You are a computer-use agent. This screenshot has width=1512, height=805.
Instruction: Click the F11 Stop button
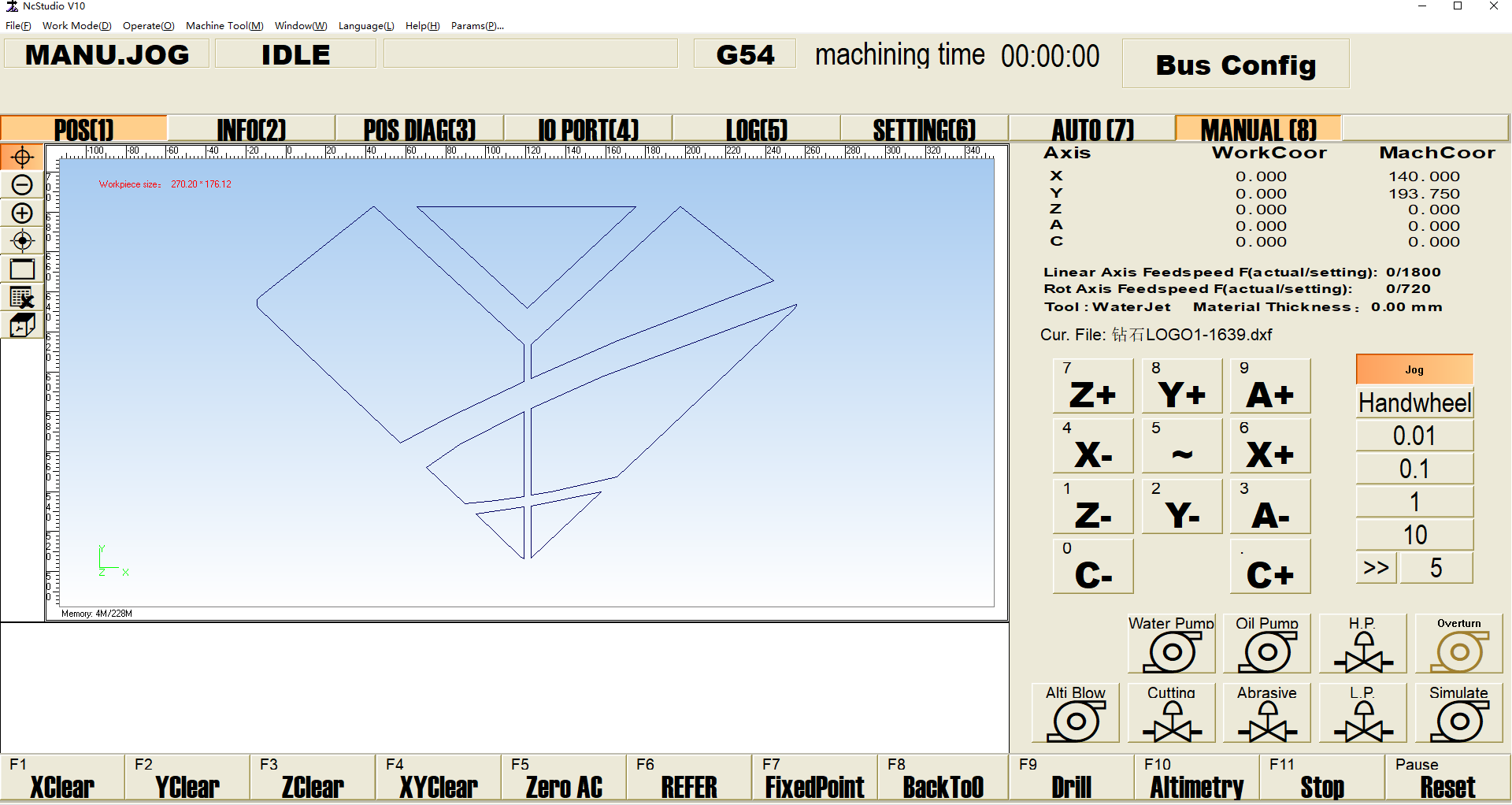pyautogui.click(x=1322, y=778)
